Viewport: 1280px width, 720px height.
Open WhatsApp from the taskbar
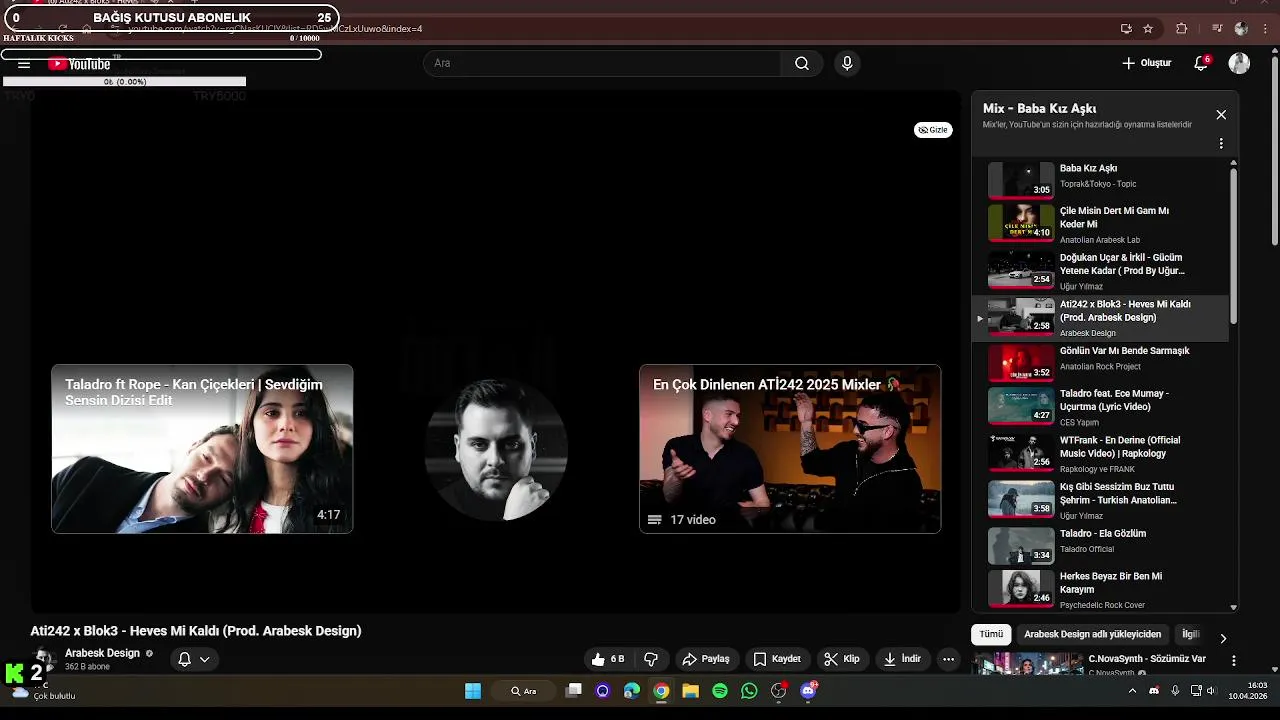749,691
